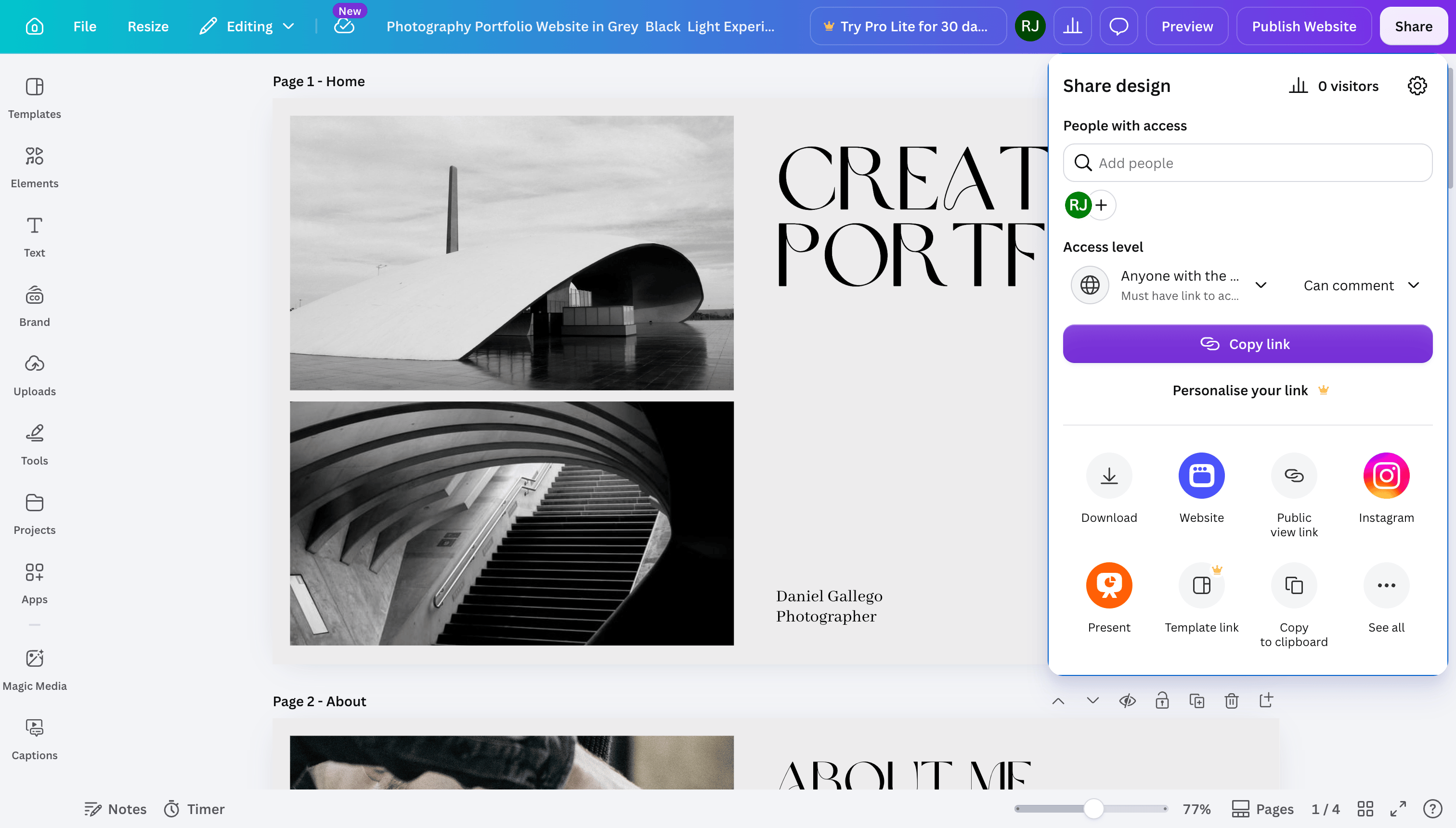
Task: Open the Captions app
Action: 35,739
